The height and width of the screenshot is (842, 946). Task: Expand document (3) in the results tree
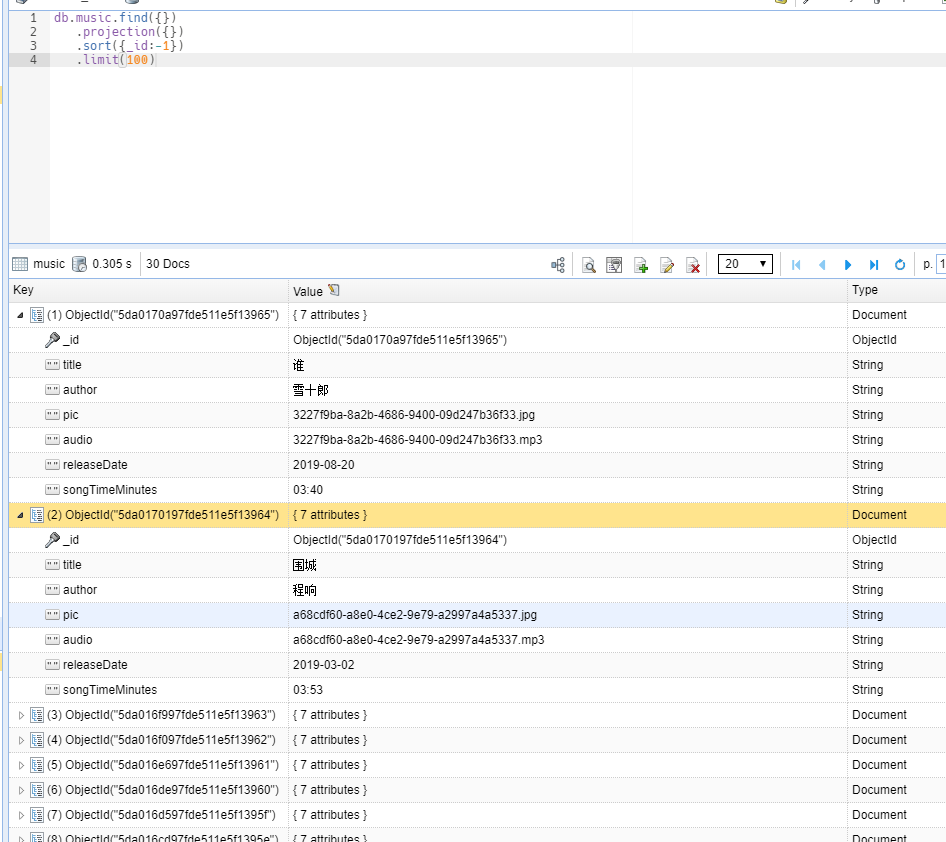click(x=22, y=715)
